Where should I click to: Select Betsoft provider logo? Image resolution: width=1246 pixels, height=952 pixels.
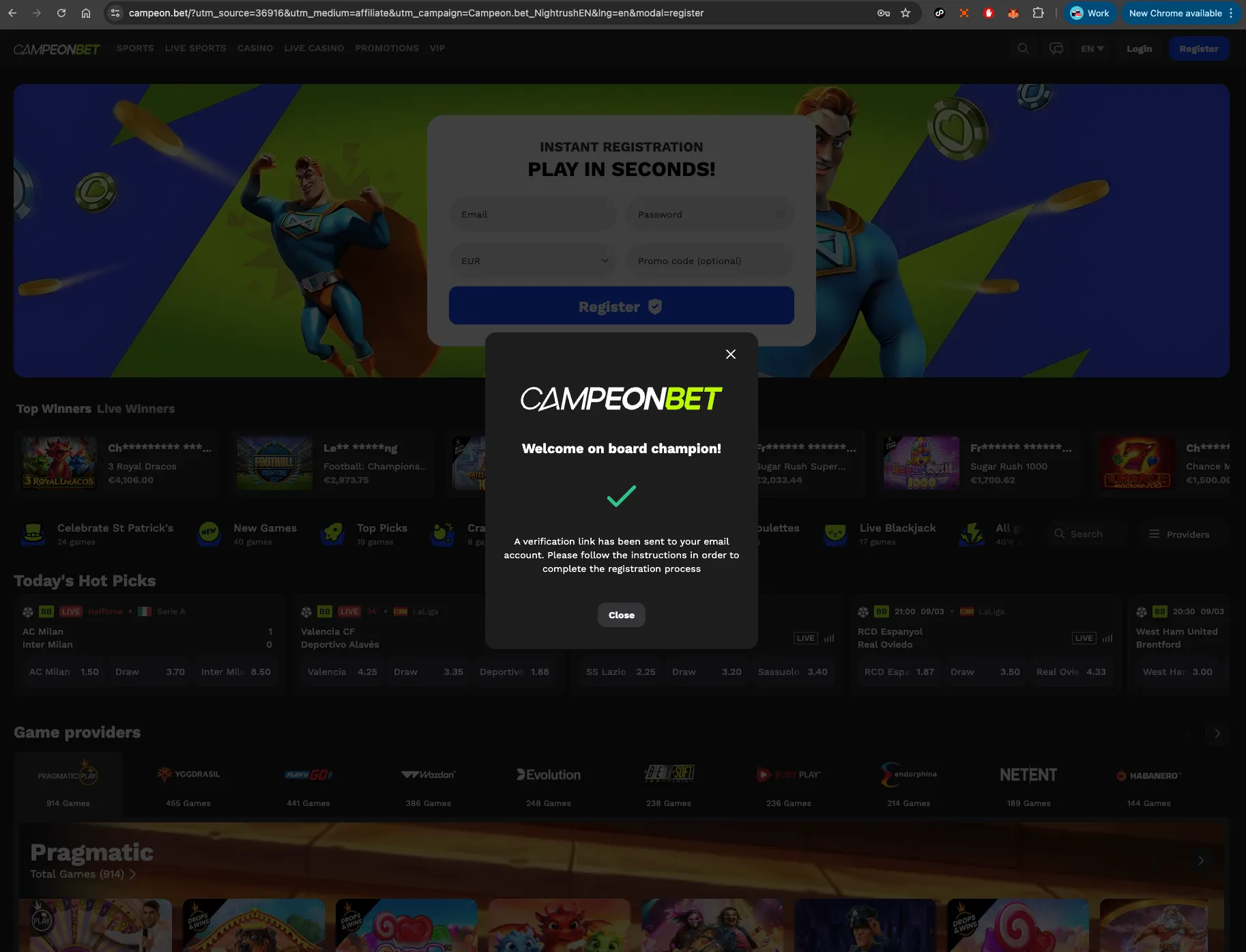(x=669, y=773)
